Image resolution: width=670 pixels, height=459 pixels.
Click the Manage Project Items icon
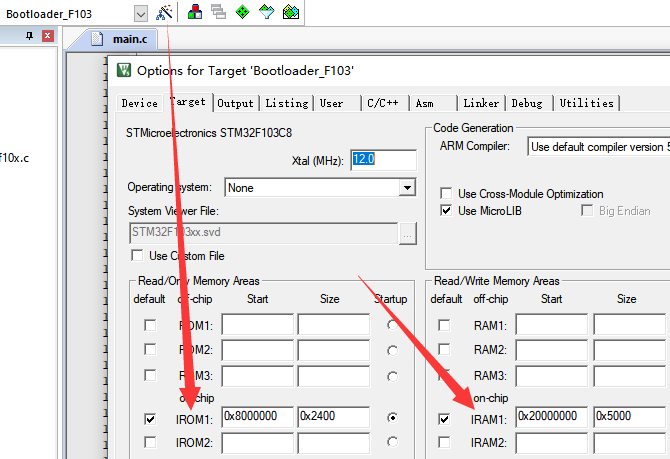195,12
